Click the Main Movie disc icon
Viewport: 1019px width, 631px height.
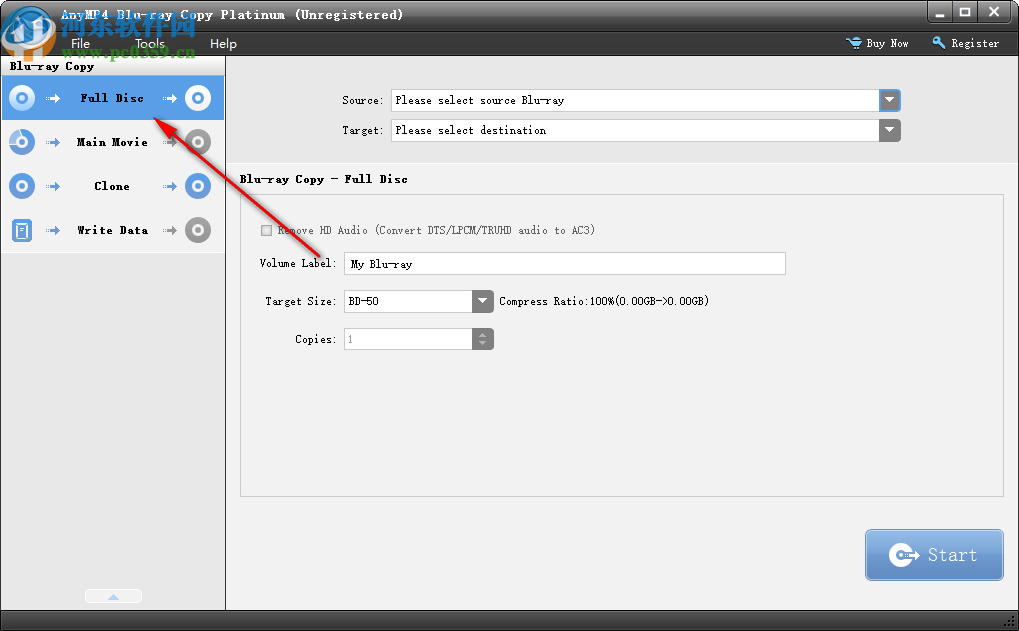(x=21, y=141)
